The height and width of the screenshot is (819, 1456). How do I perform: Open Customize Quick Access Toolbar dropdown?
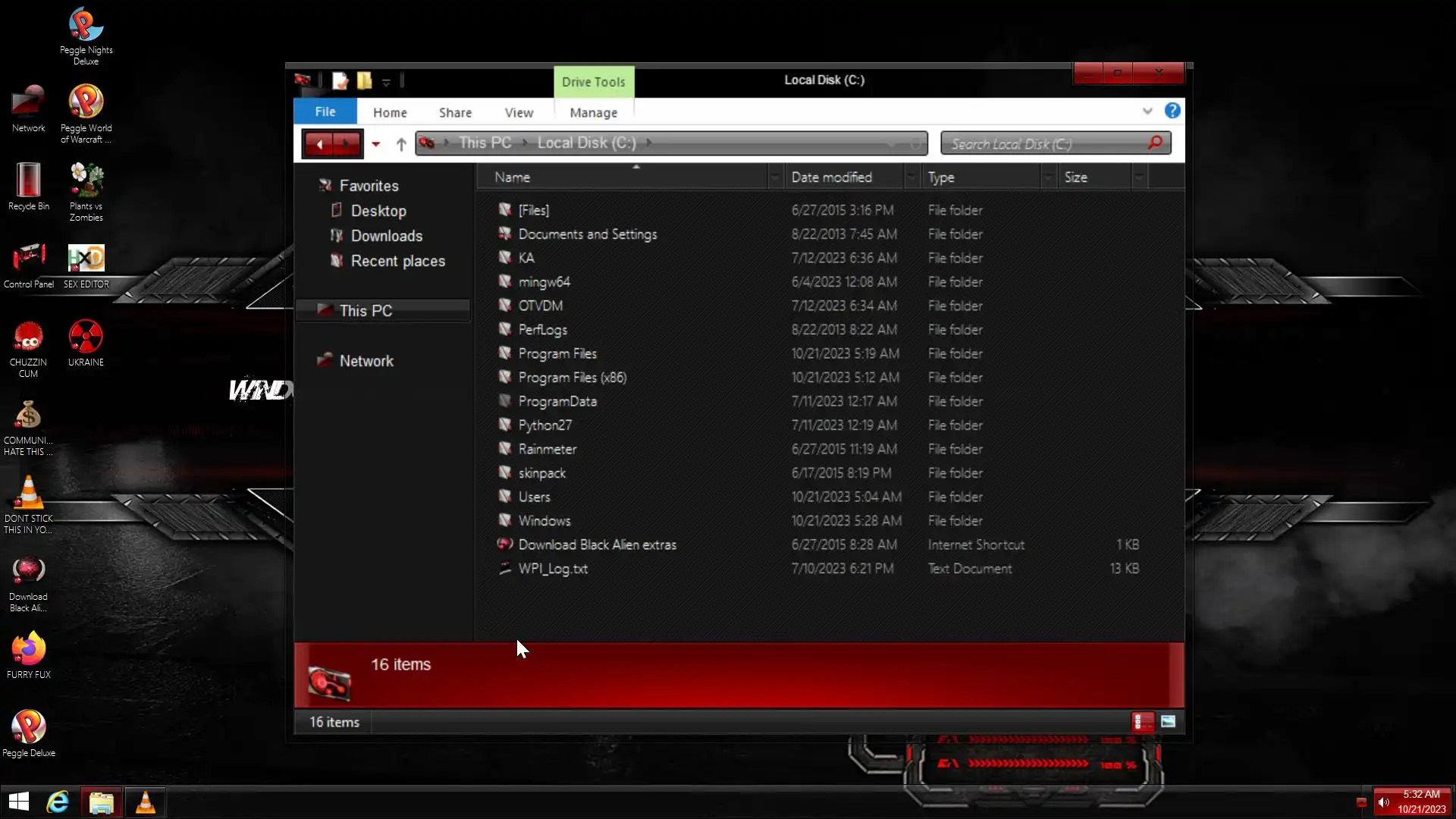click(x=386, y=82)
